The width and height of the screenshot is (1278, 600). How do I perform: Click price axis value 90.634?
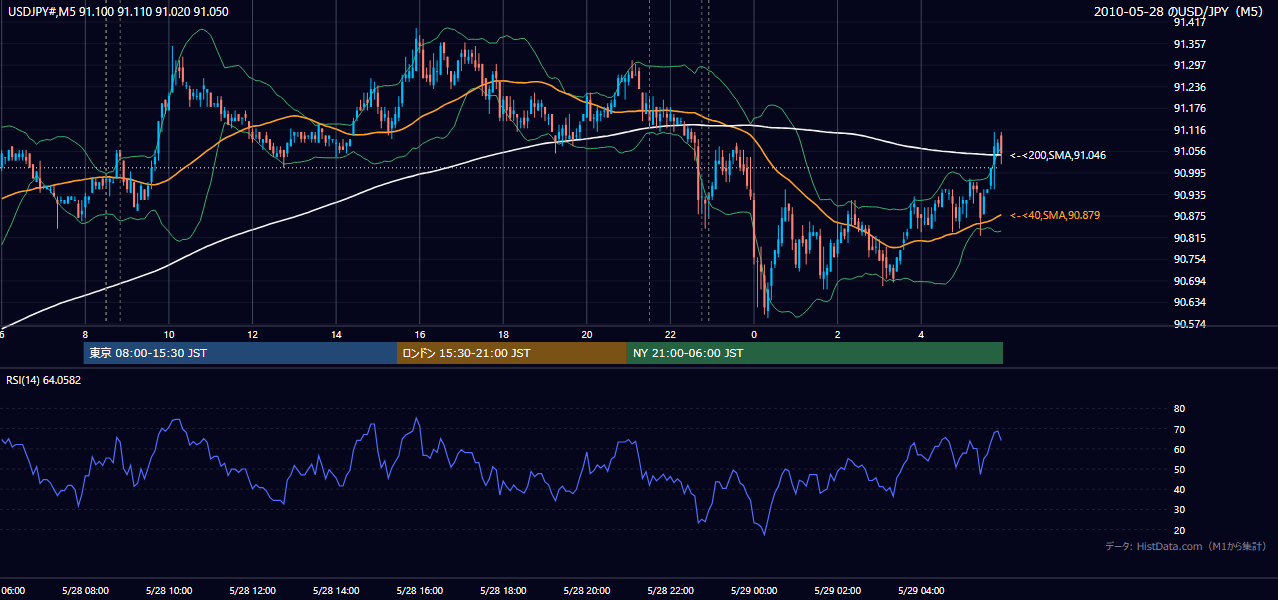click(x=1190, y=302)
